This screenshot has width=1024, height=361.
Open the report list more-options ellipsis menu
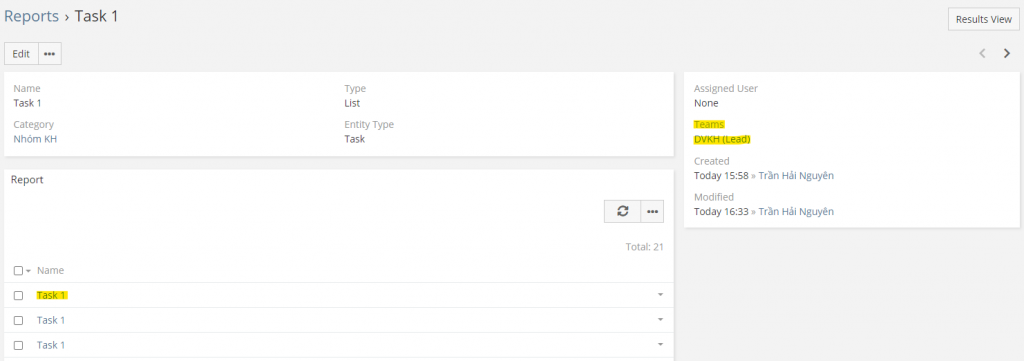652,211
